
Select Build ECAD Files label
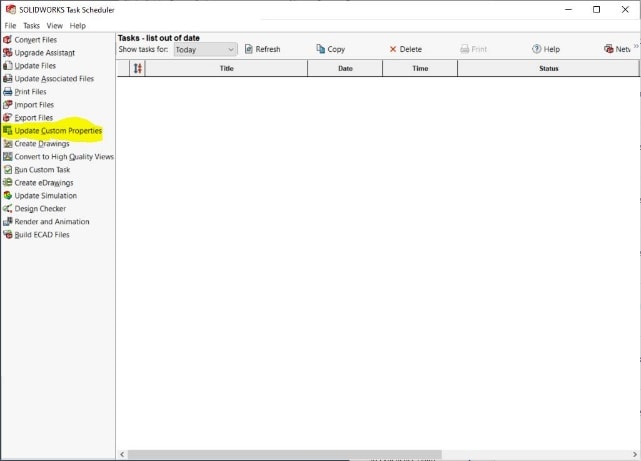[42, 235]
